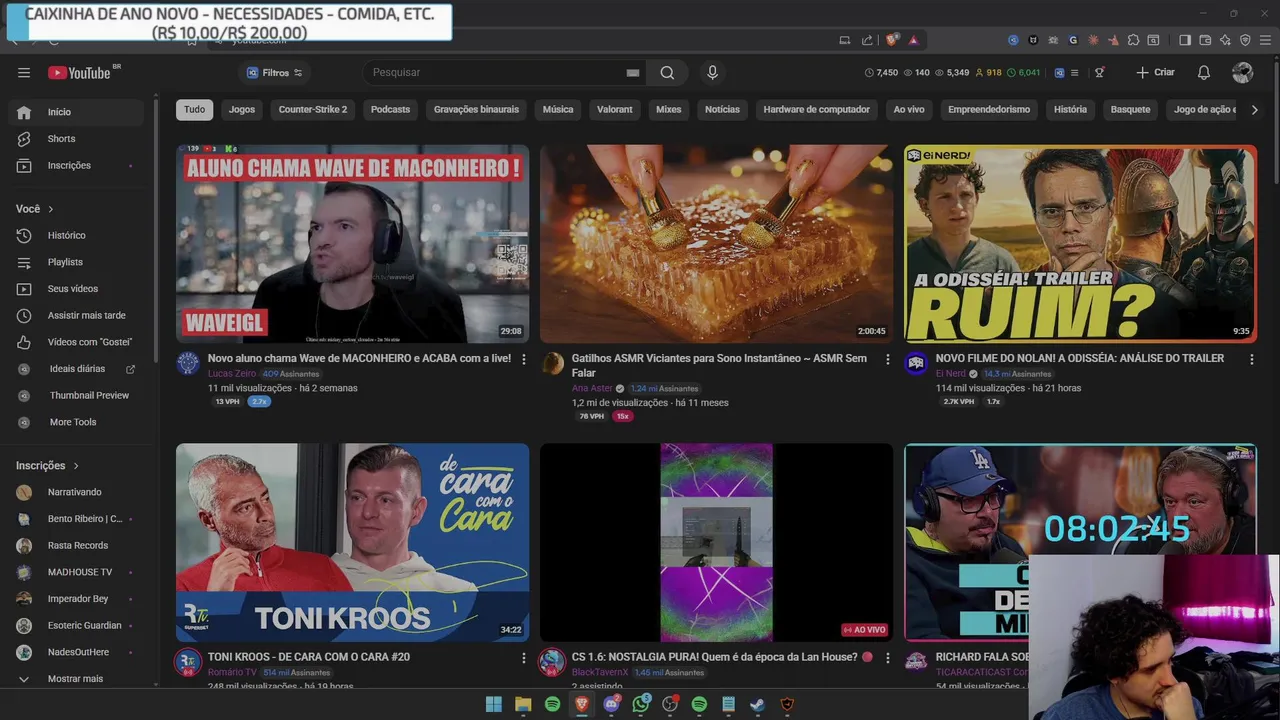
Task: Select the Podcasts chip
Action: [390, 110]
